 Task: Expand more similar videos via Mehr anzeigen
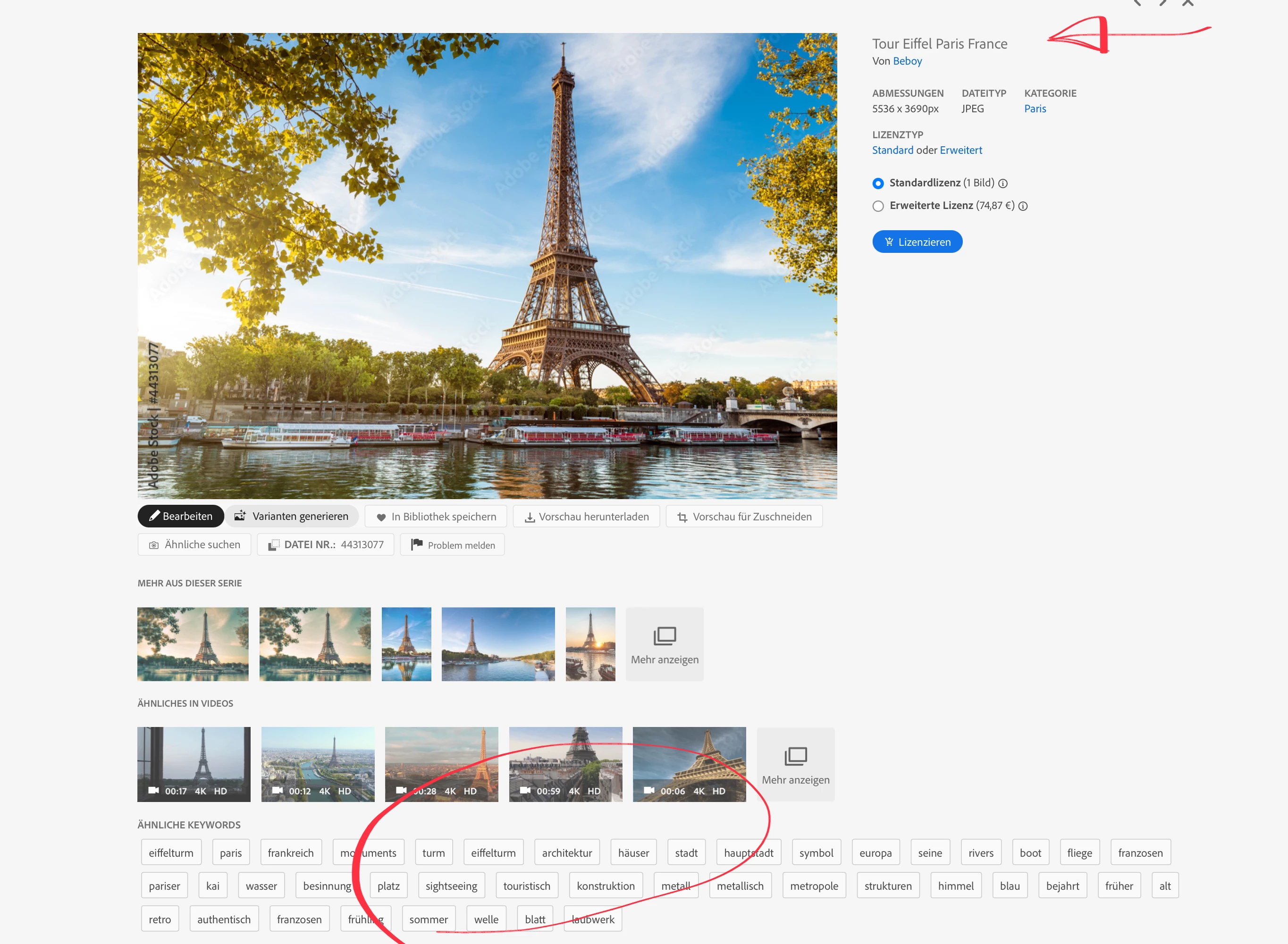(795, 765)
